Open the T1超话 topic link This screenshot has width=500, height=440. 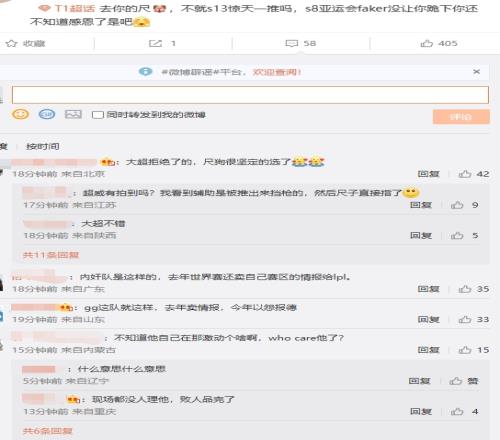[75, 8]
